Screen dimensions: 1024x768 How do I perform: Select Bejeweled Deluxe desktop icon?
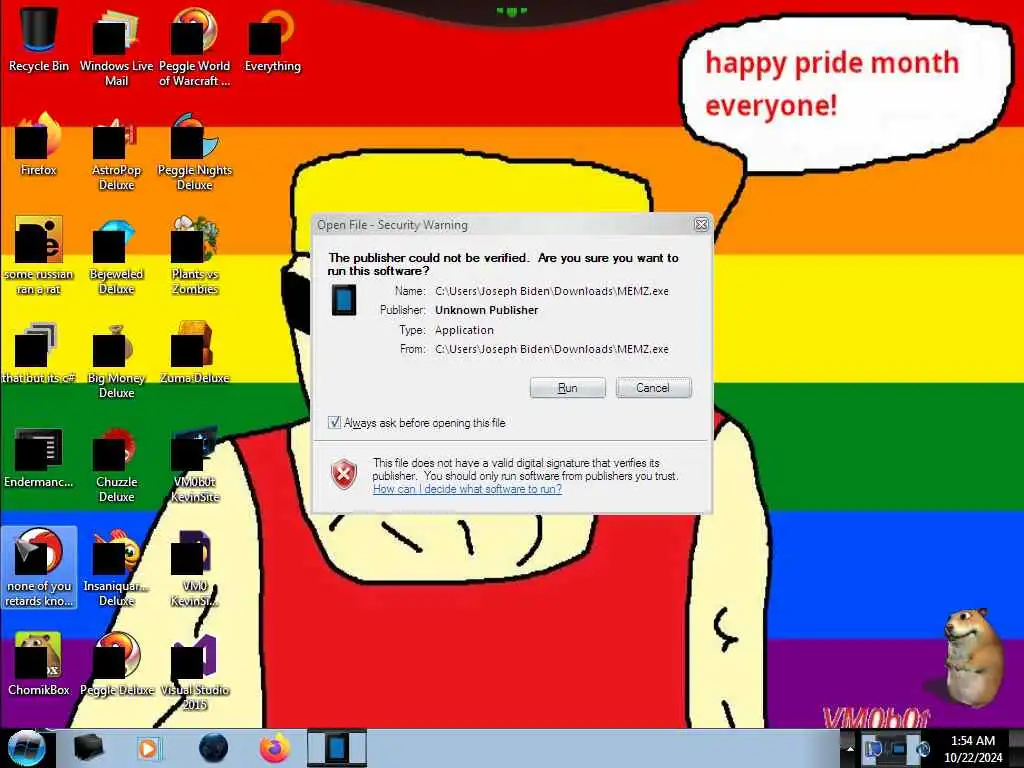pos(116,256)
